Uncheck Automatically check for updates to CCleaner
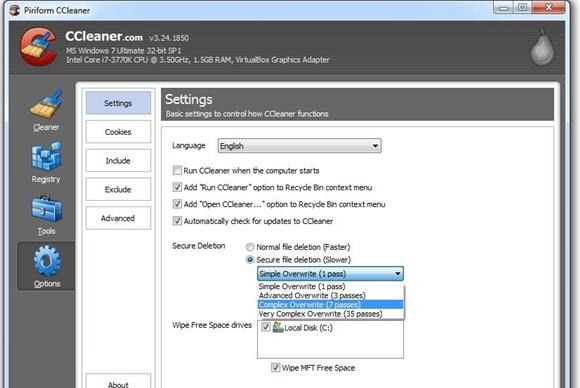Image resolution: width=580 pixels, height=388 pixels. pos(177,221)
